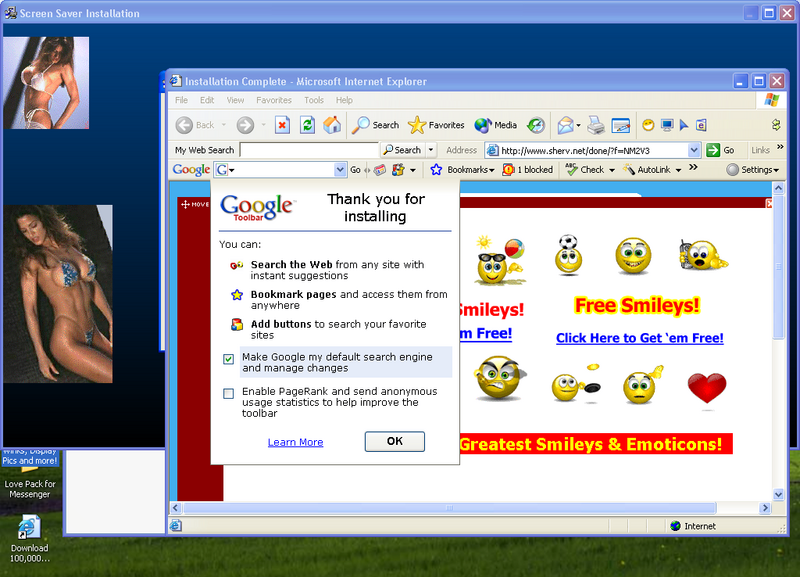Click the 'Free Smileys!' heading on the right
Viewport: 800px width, 577px height.
[637, 305]
